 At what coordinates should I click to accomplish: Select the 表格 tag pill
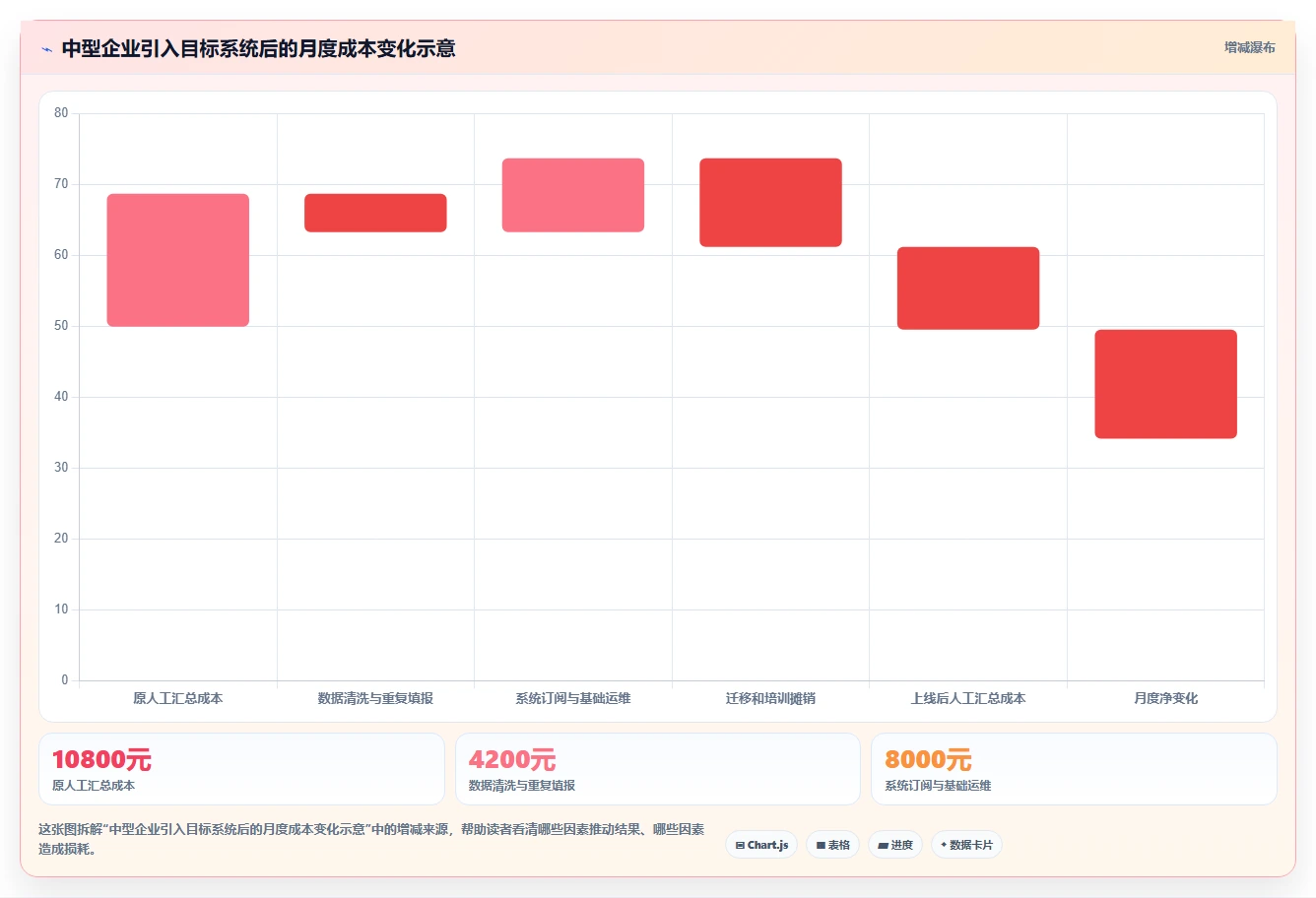click(x=832, y=845)
